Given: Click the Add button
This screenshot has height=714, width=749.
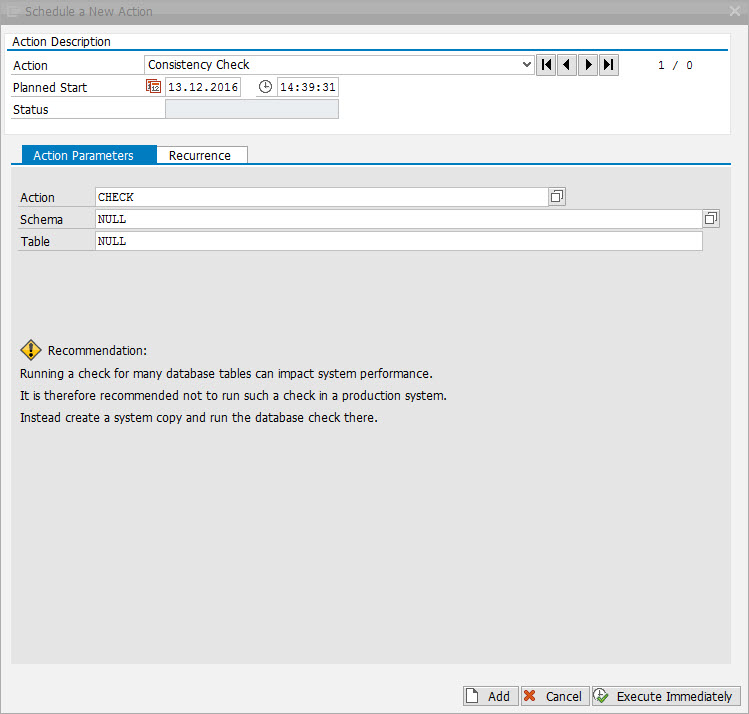Looking at the screenshot, I should pyautogui.click(x=491, y=696).
